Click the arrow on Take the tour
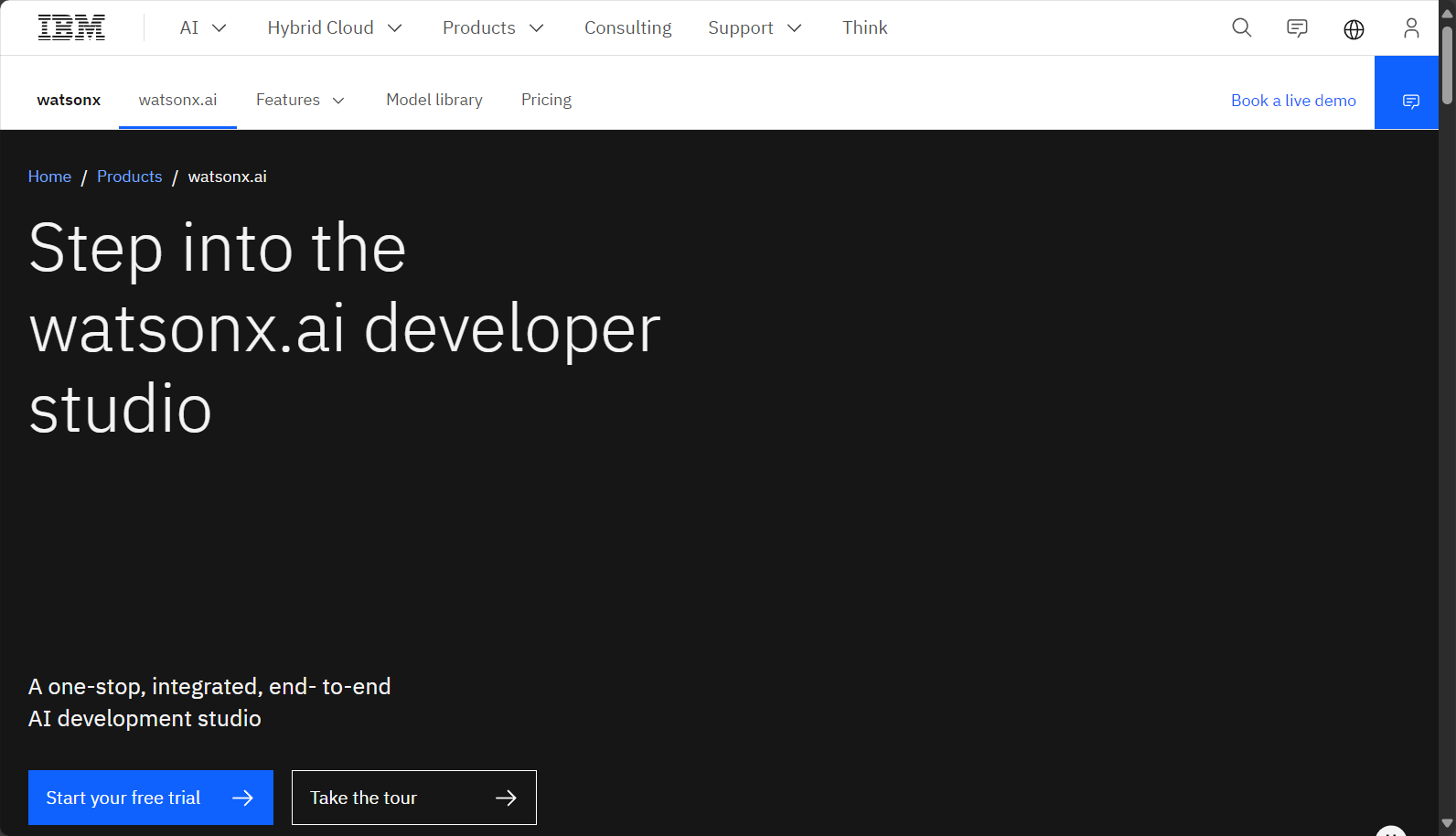This screenshot has width=1456, height=836. click(x=506, y=798)
